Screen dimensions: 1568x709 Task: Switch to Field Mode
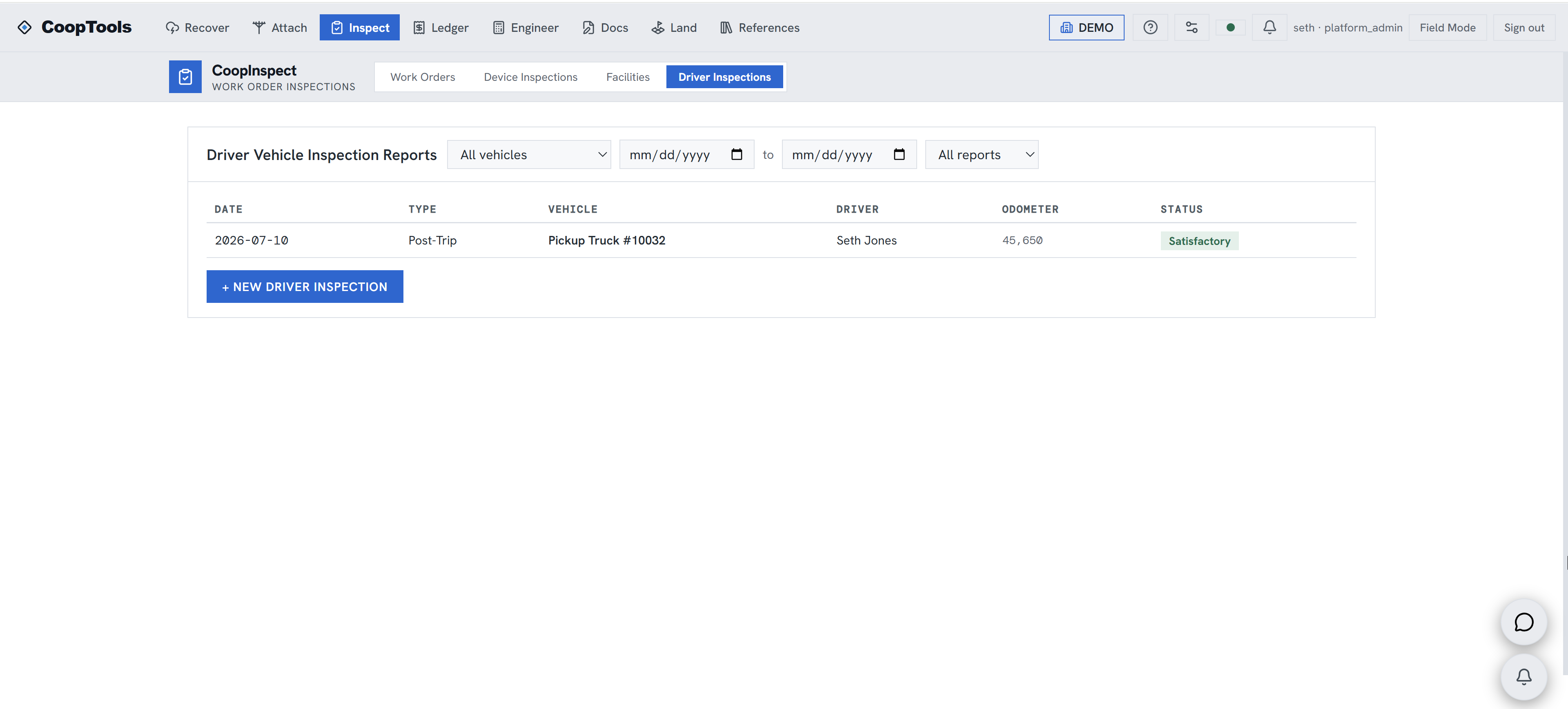click(x=1448, y=27)
